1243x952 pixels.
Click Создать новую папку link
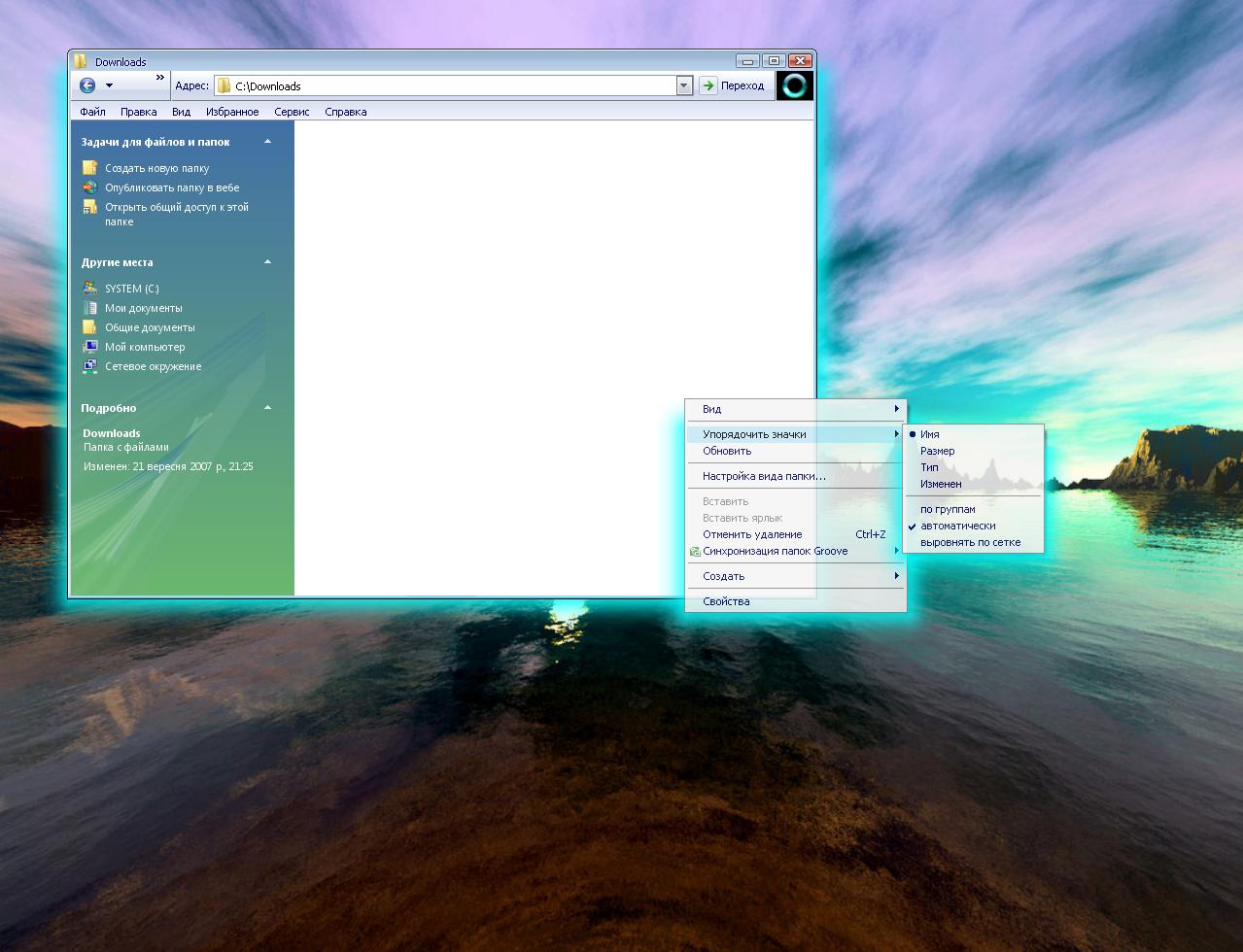pyautogui.click(x=156, y=168)
